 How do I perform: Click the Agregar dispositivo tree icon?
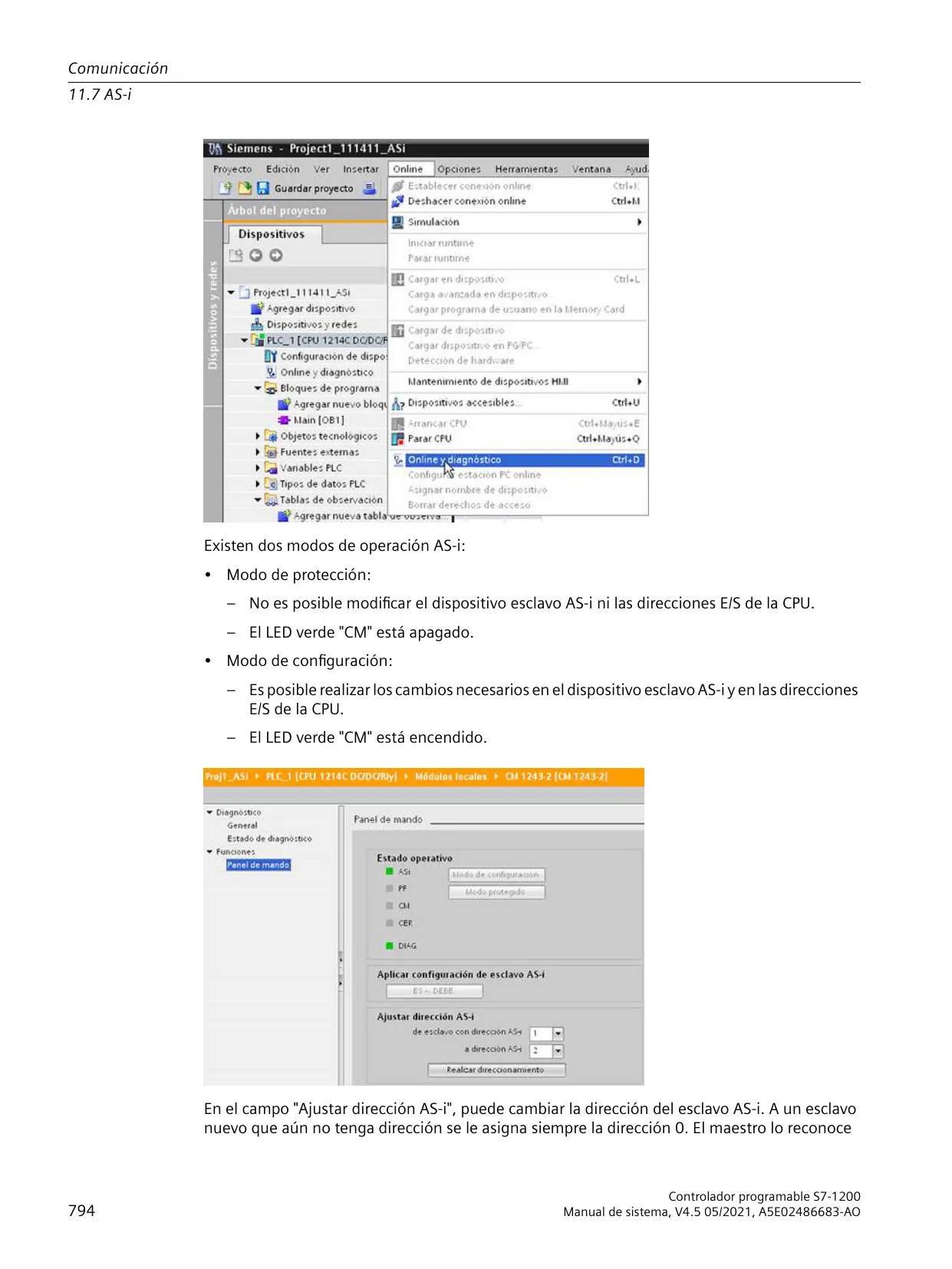coord(257,308)
